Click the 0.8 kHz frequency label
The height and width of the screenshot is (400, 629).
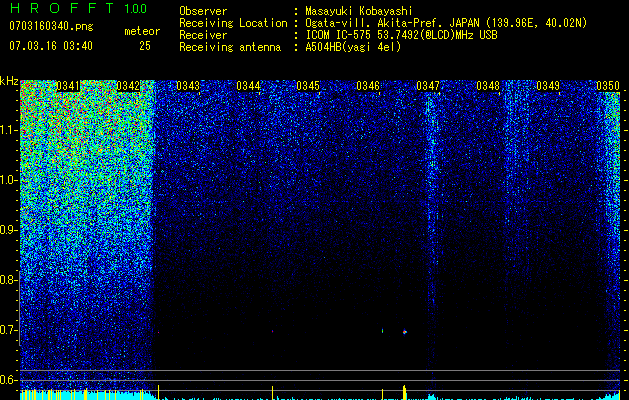(x=8, y=280)
